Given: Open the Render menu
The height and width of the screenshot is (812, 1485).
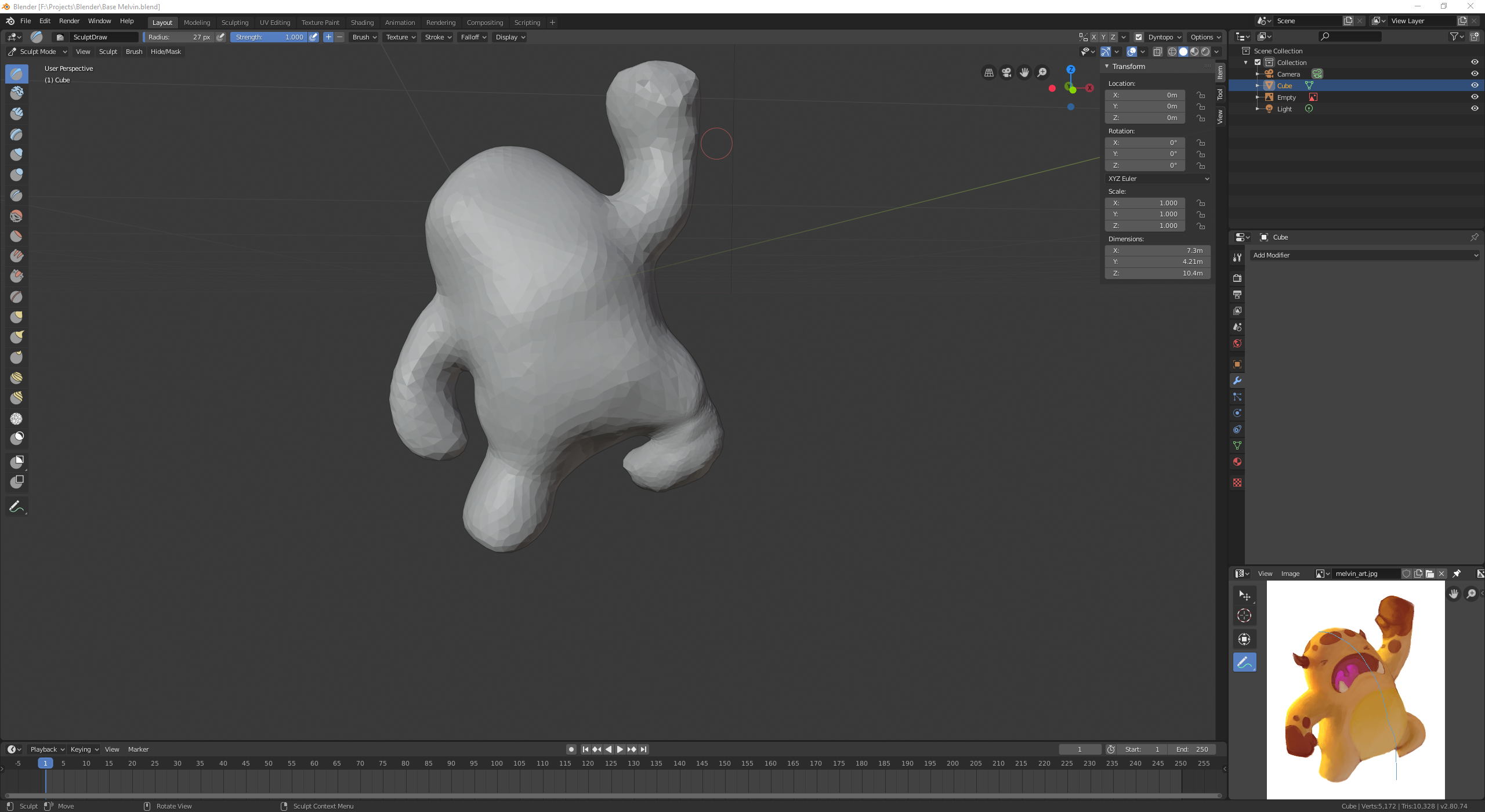Looking at the screenshot, I should (x=69, y=21).
